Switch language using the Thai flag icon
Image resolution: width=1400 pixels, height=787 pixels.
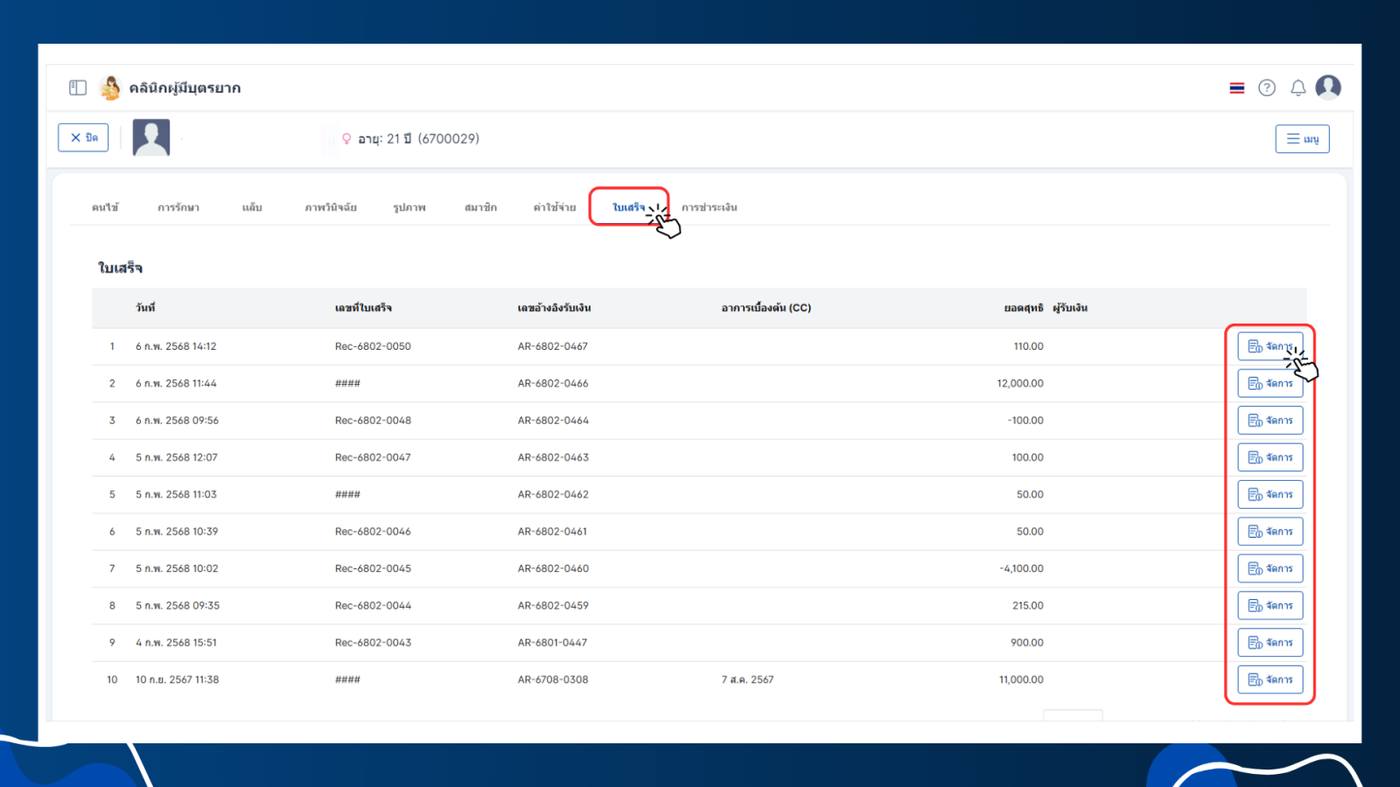coord(1237,88)
